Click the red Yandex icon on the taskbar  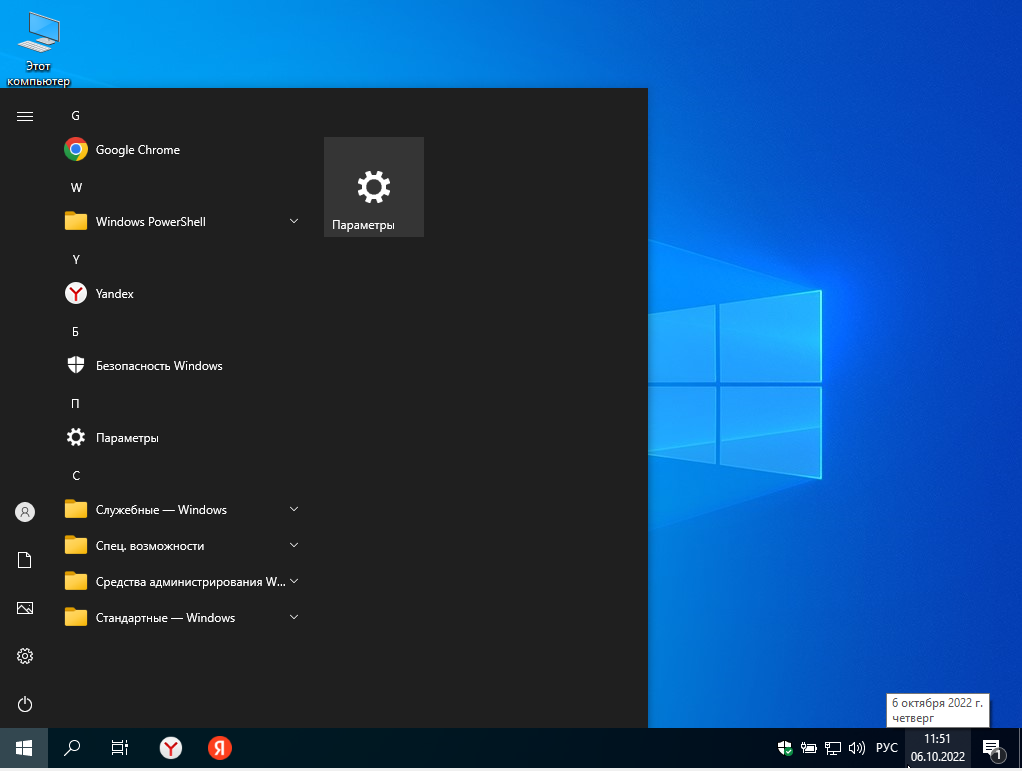220,748
